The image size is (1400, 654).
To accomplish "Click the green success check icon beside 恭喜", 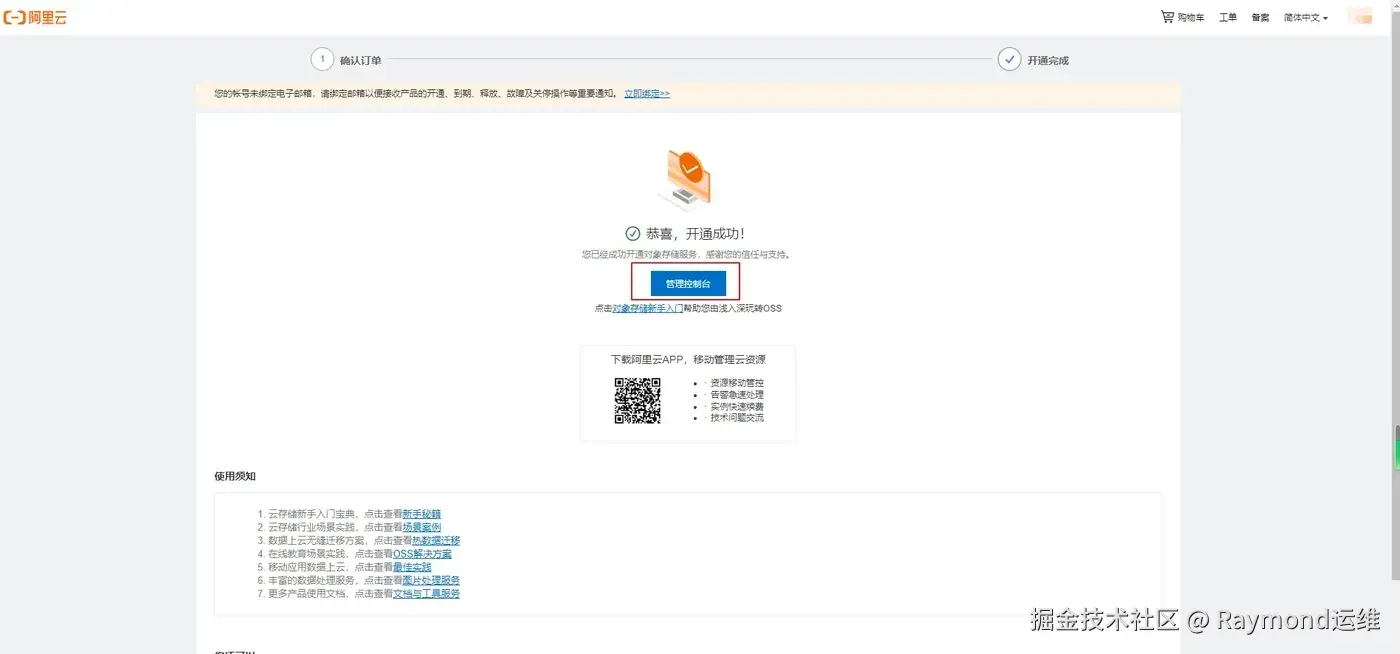I will tap(632, 233).
